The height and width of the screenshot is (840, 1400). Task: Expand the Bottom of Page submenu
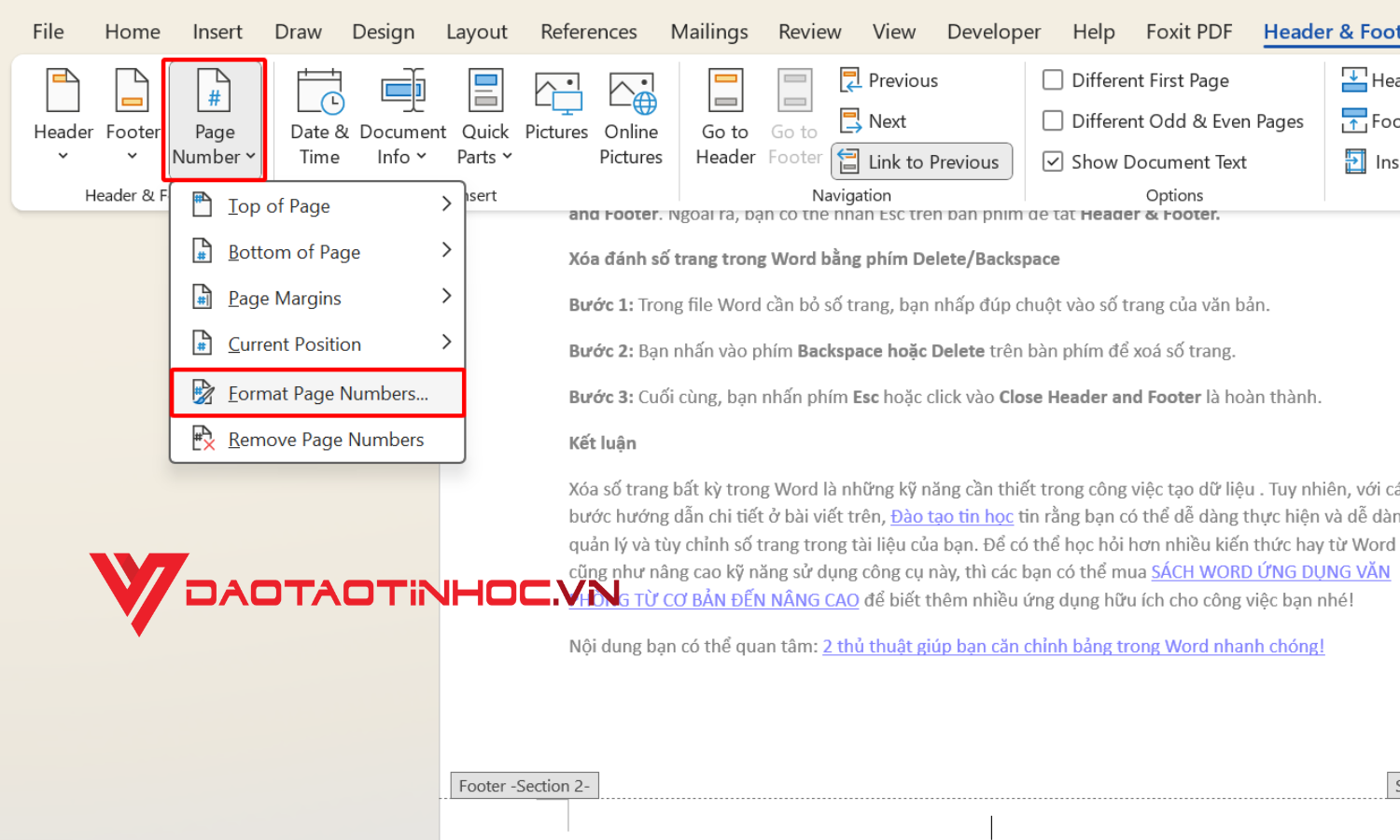click(x=293, y=251)
